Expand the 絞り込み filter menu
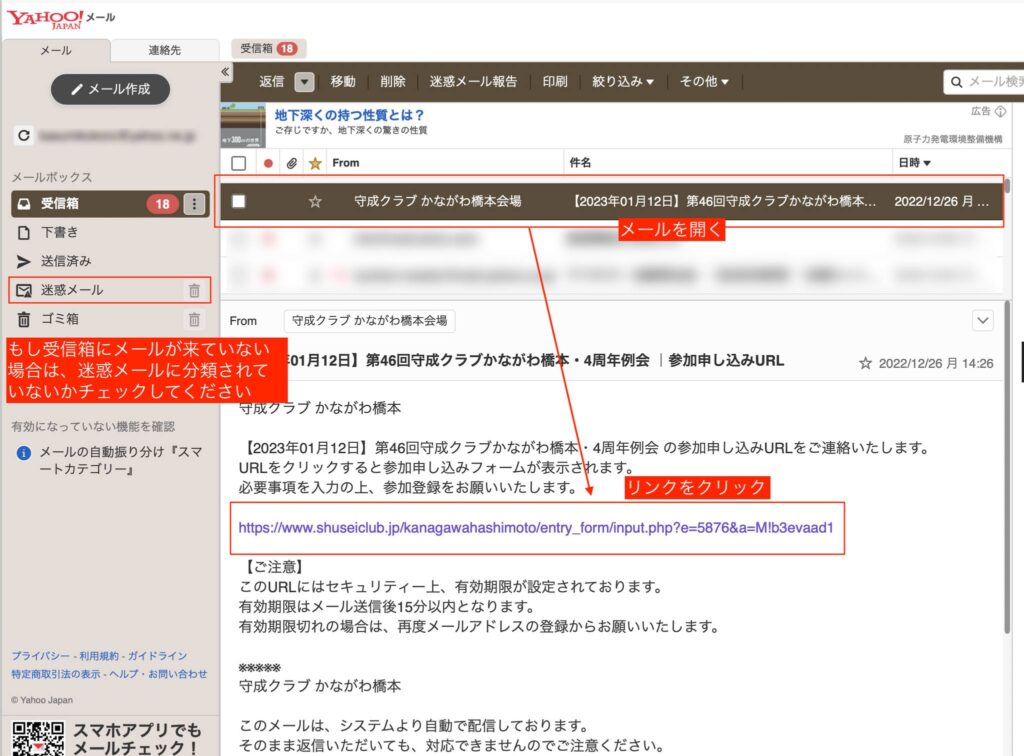 [622, 82]
